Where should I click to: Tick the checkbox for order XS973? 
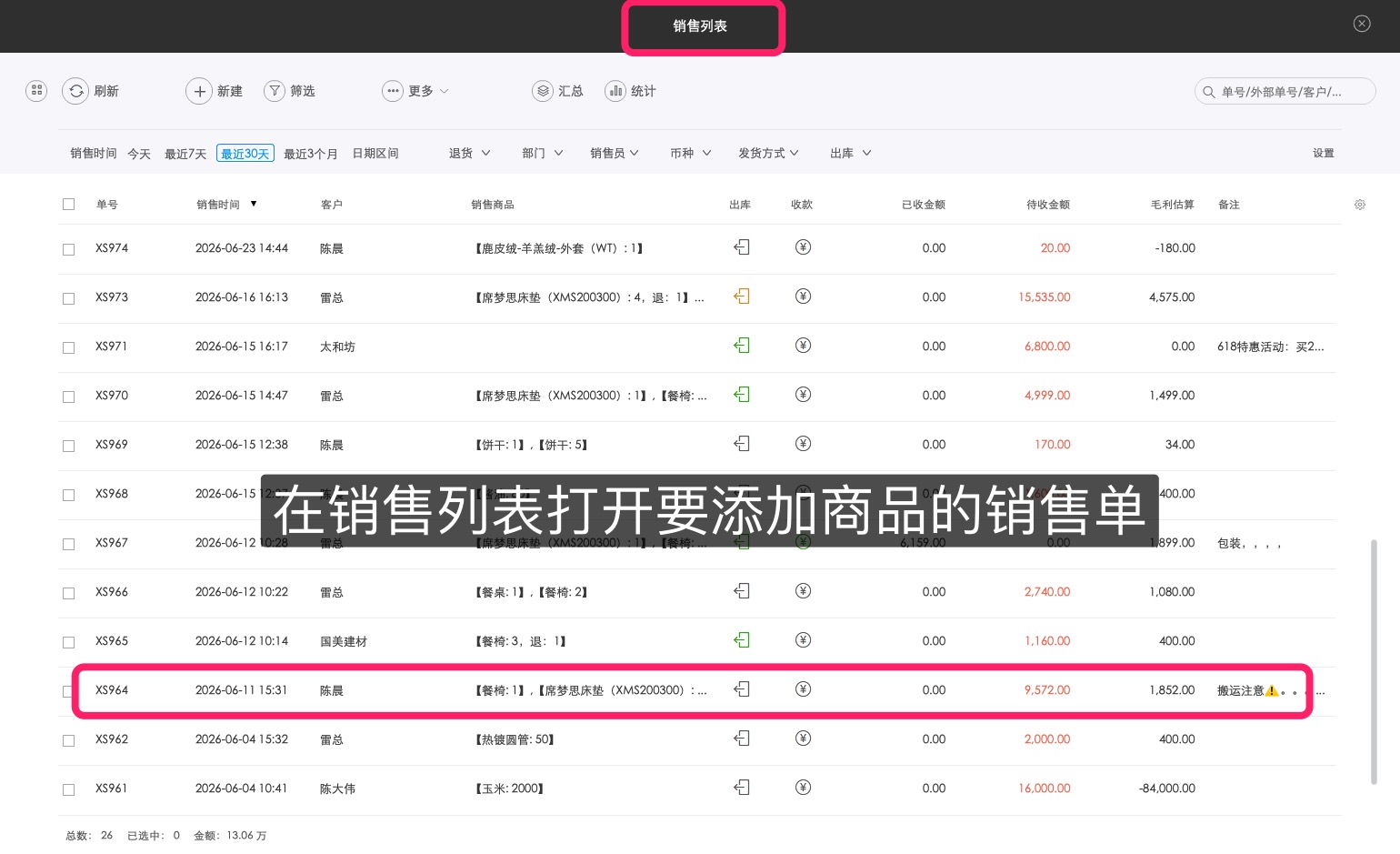[x=68, y=298]
